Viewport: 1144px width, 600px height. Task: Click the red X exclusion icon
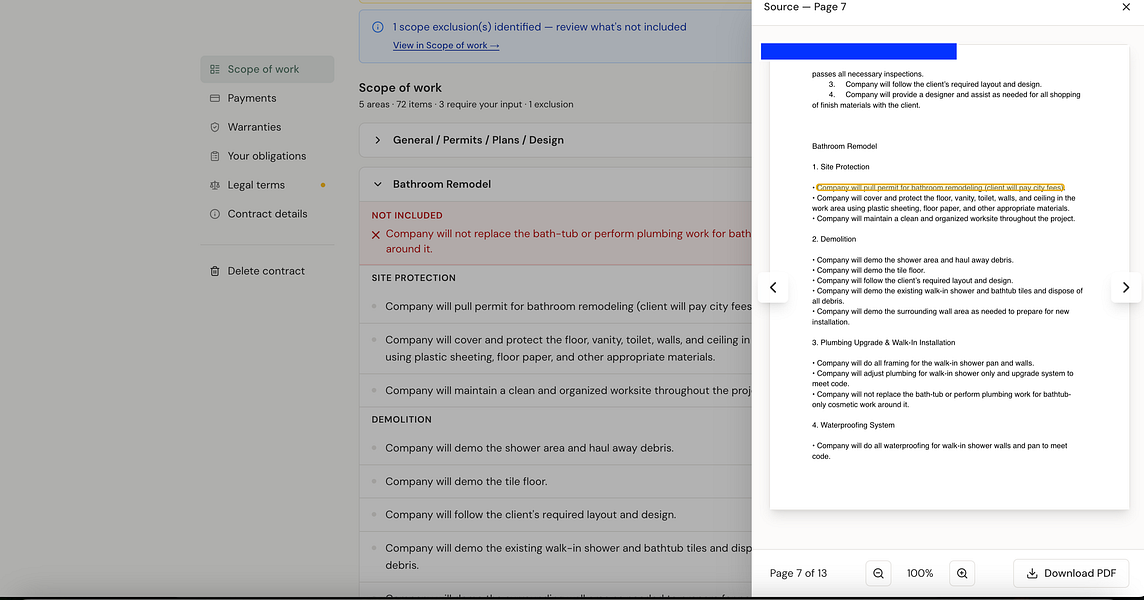tap(376, 234)
